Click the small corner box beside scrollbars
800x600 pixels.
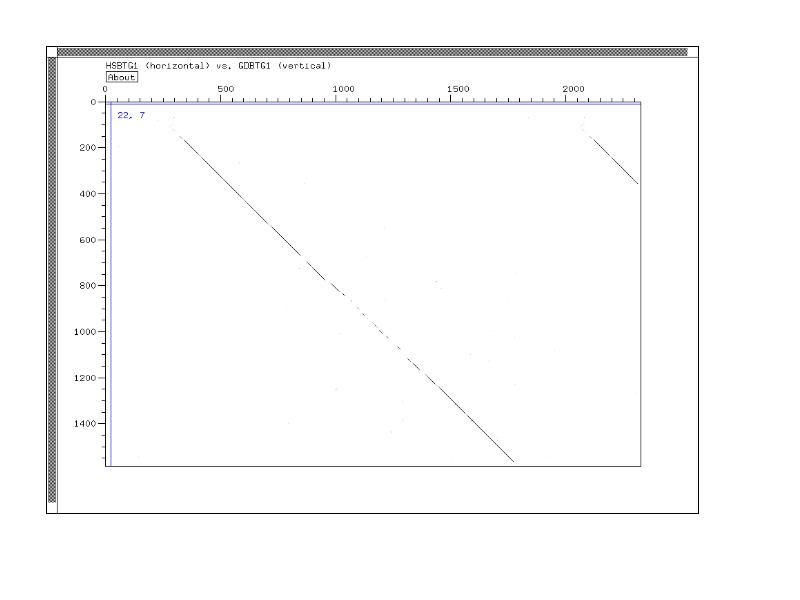click(x=52, y=52)
